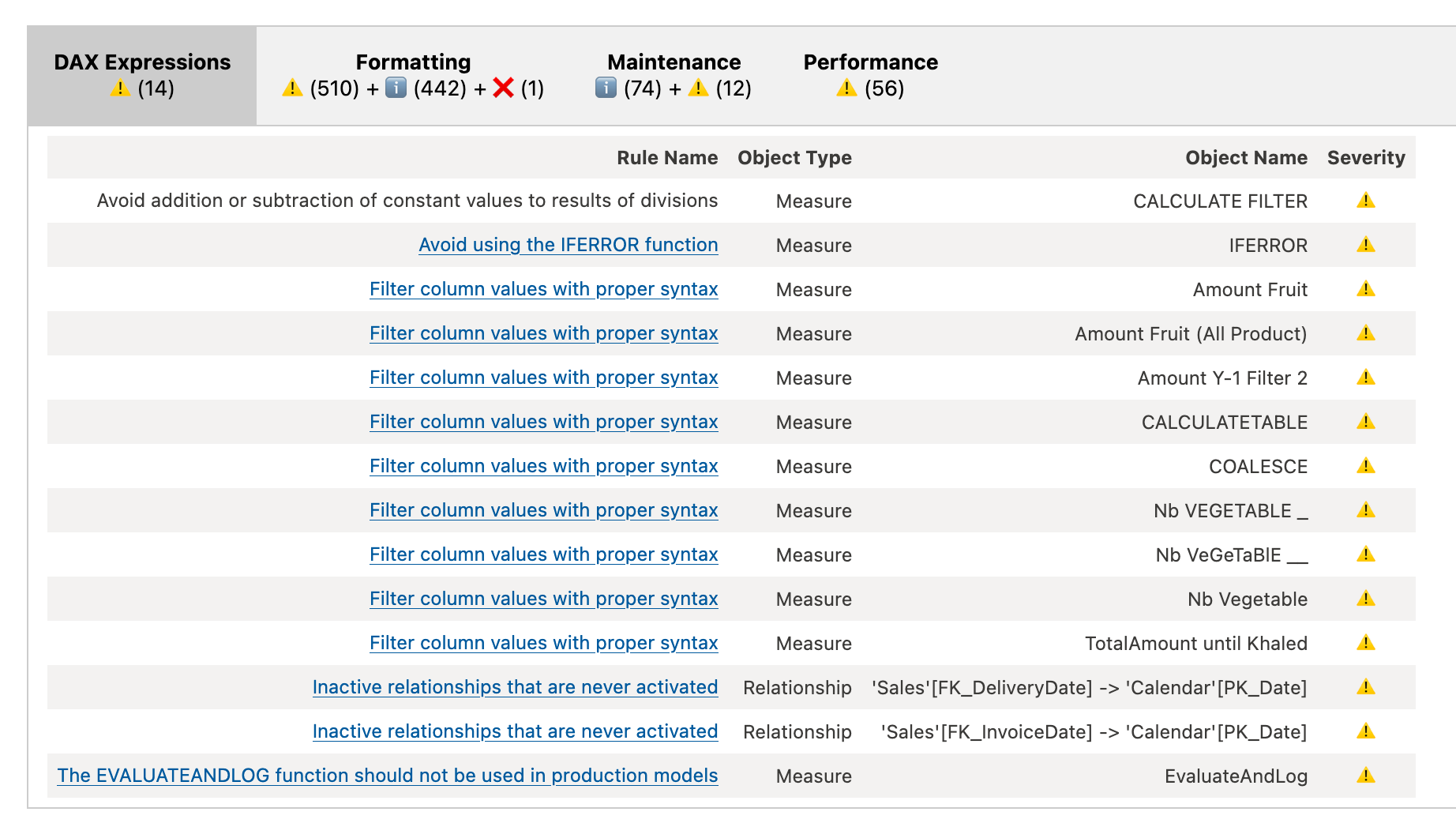
Task: Click warning icon for COALESCE measure row
Action: 1366,466
